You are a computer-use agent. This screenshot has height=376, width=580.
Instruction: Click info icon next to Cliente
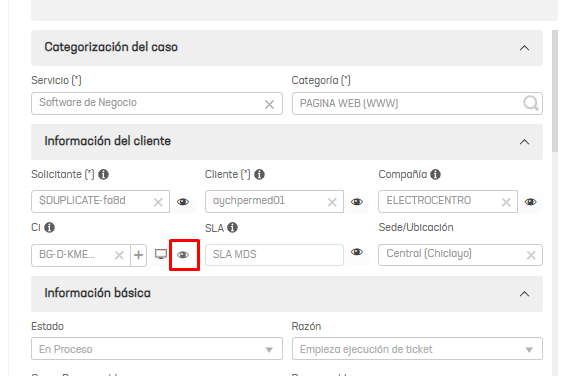260,174
